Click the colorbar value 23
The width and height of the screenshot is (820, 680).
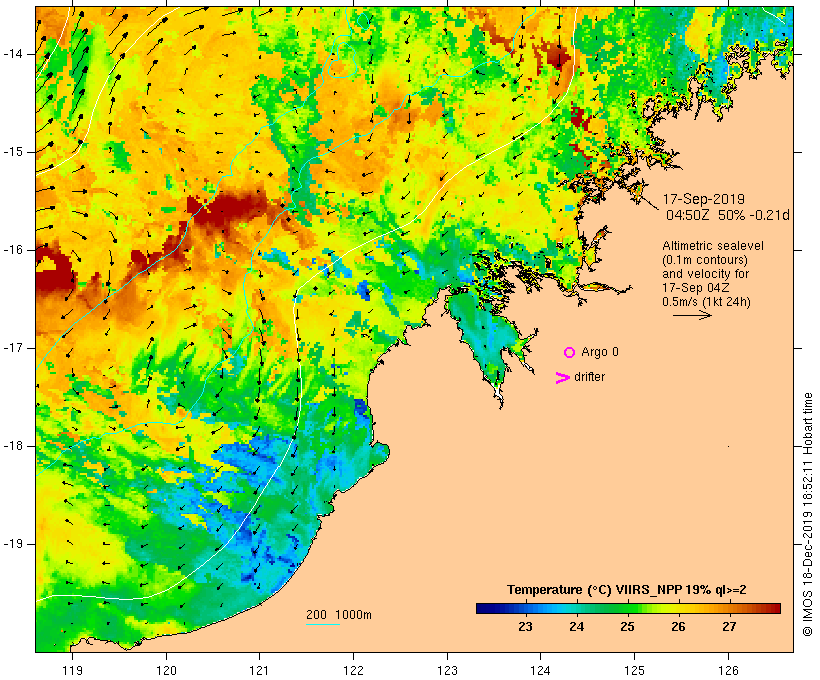[526, 627]
